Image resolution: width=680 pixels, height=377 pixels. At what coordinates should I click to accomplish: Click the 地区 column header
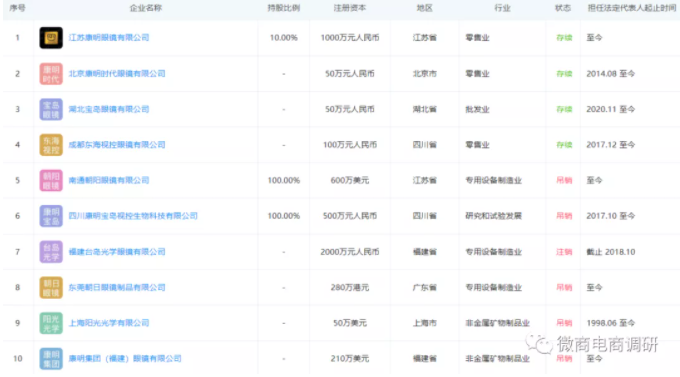425,8
